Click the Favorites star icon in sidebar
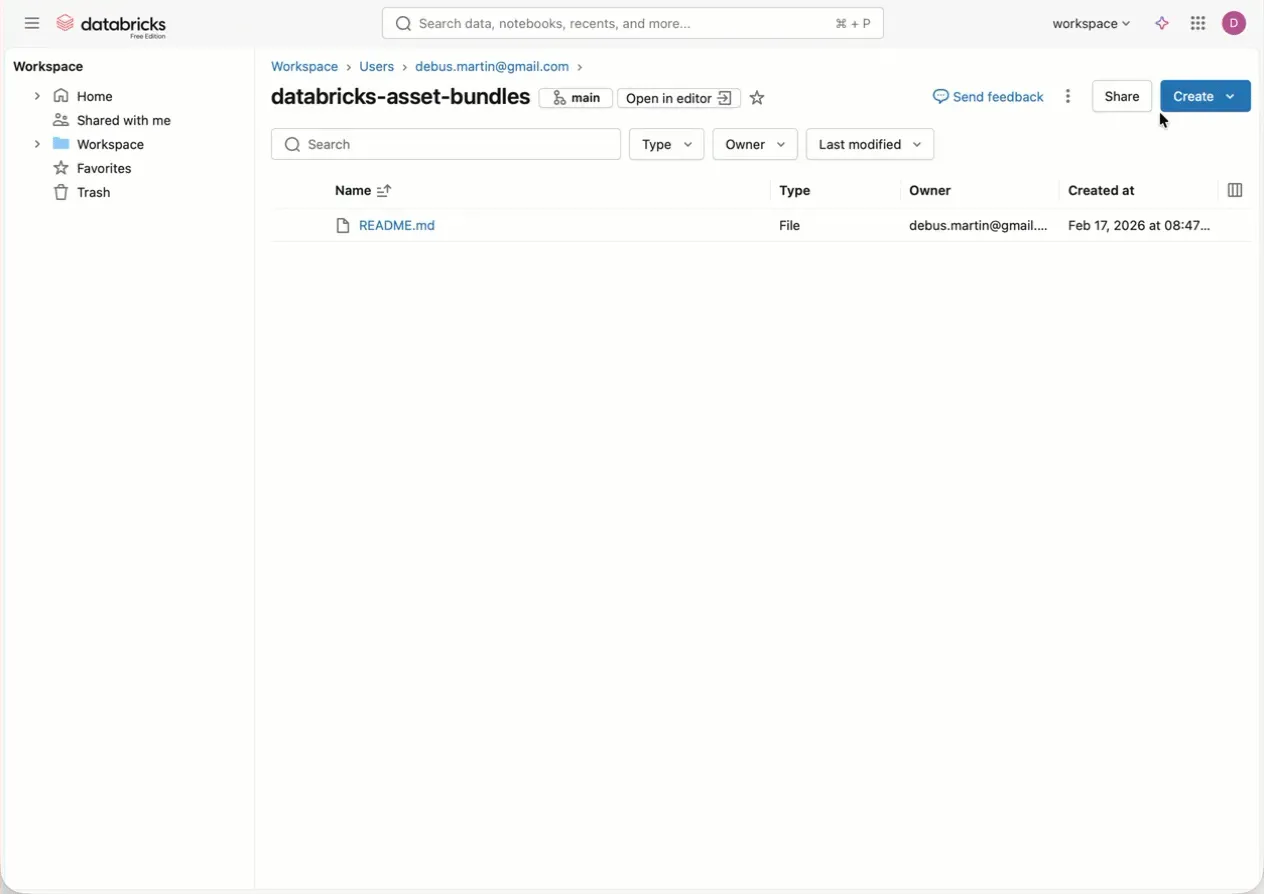This screenshot has width=1264, height=894. [61, 168]
